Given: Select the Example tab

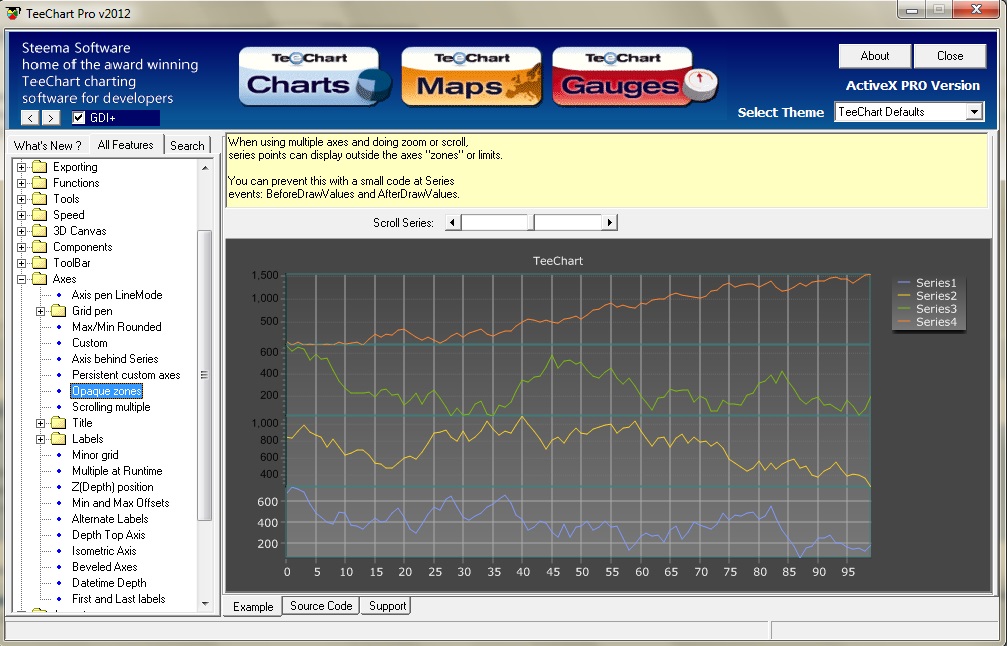Looking at the screenshot, I should pyautogui.click(x=253, y=607).
